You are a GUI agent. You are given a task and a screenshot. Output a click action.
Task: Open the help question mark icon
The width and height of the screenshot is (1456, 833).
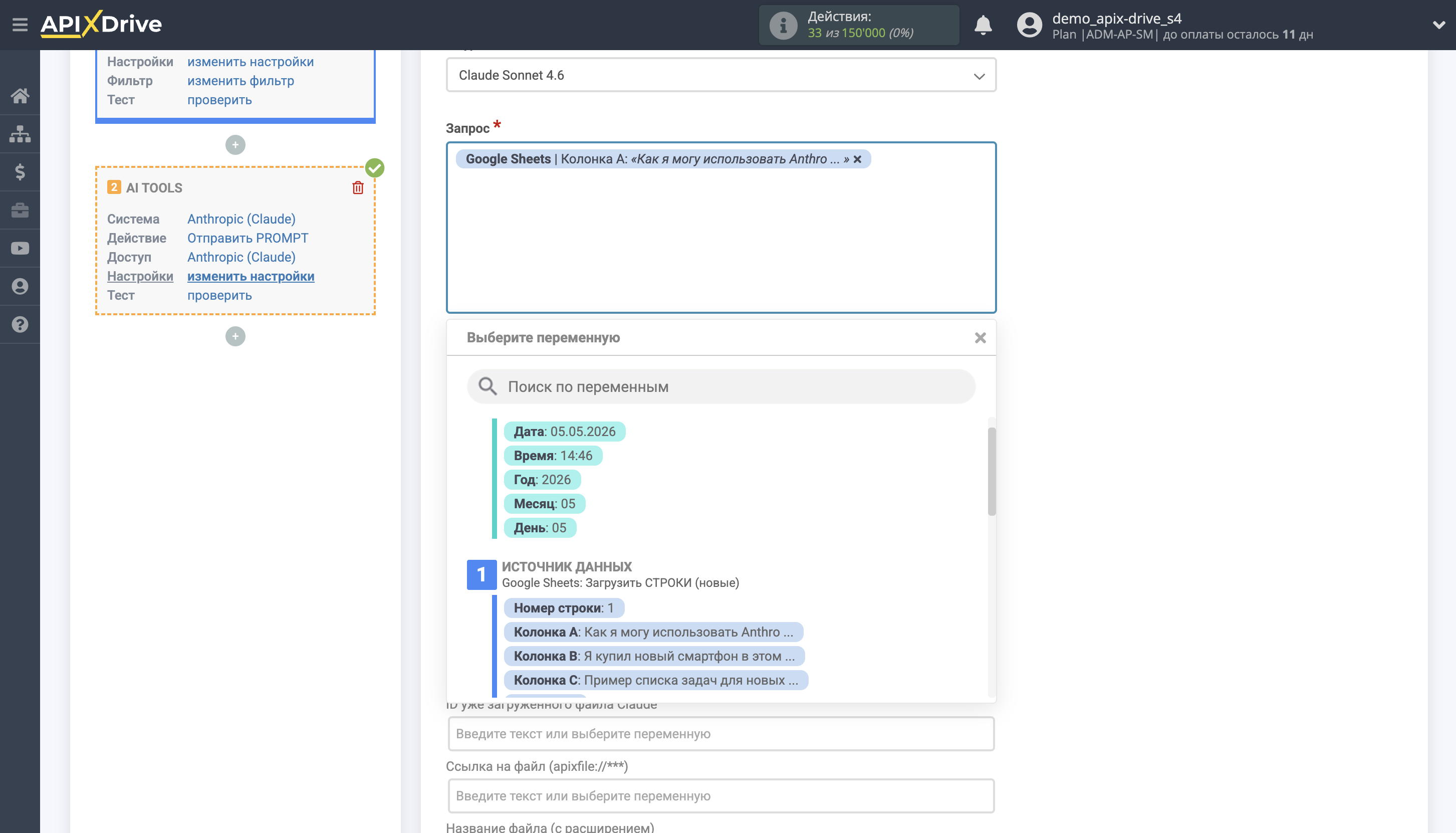tap(20, 324)
